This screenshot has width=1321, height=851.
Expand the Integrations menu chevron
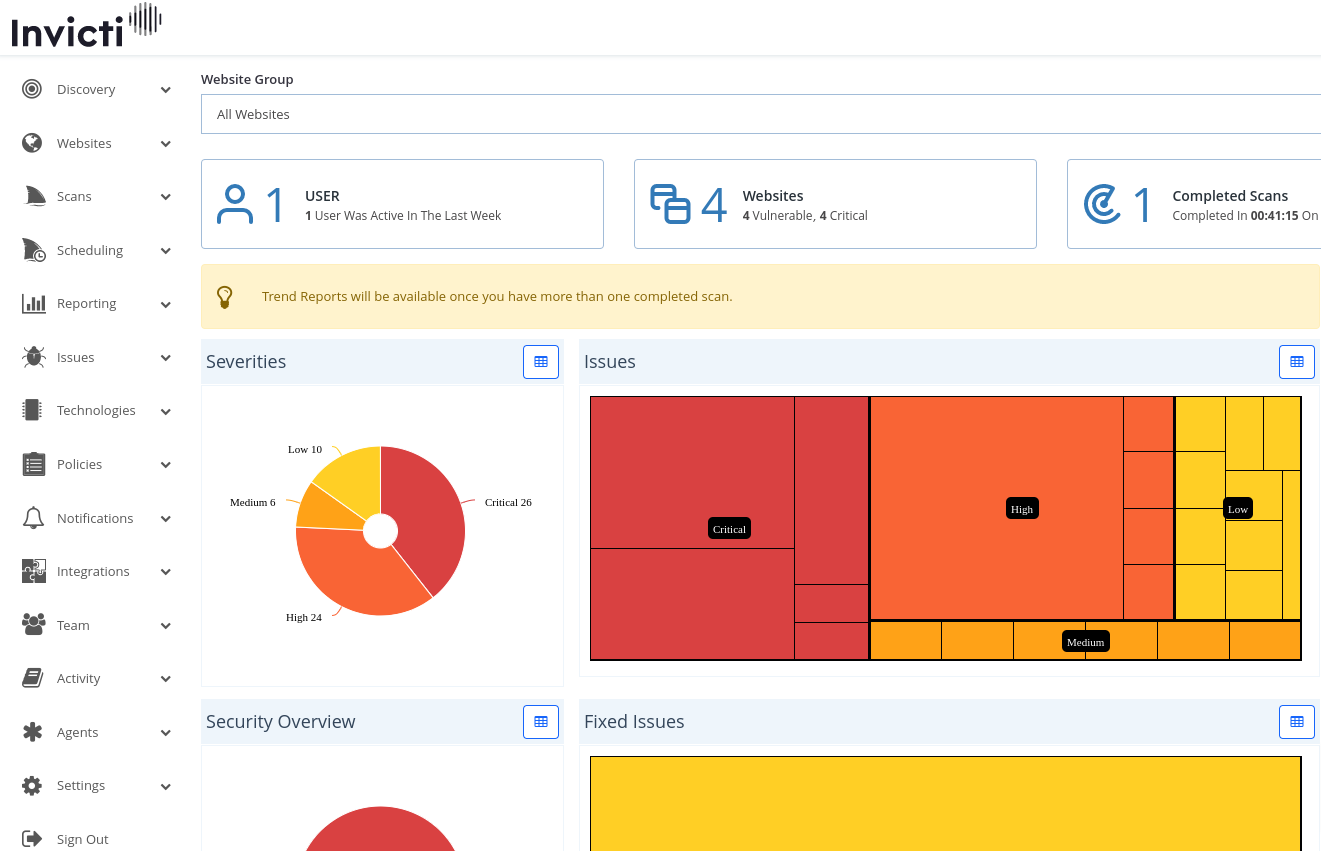click(x=166, y=571)
